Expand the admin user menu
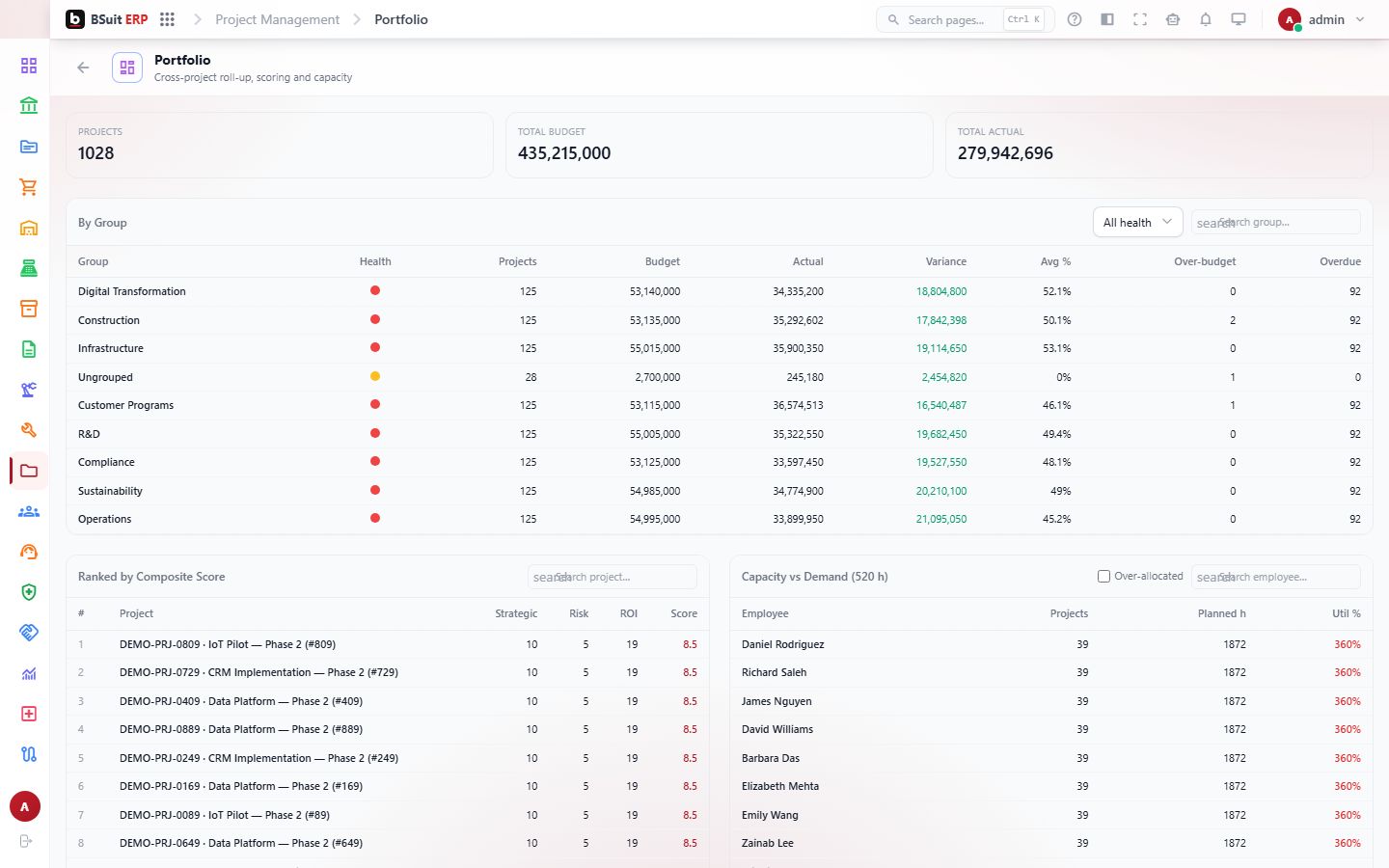This screenshot has height=868, width=1389. pyautogui.click(x=1321, y=19)
